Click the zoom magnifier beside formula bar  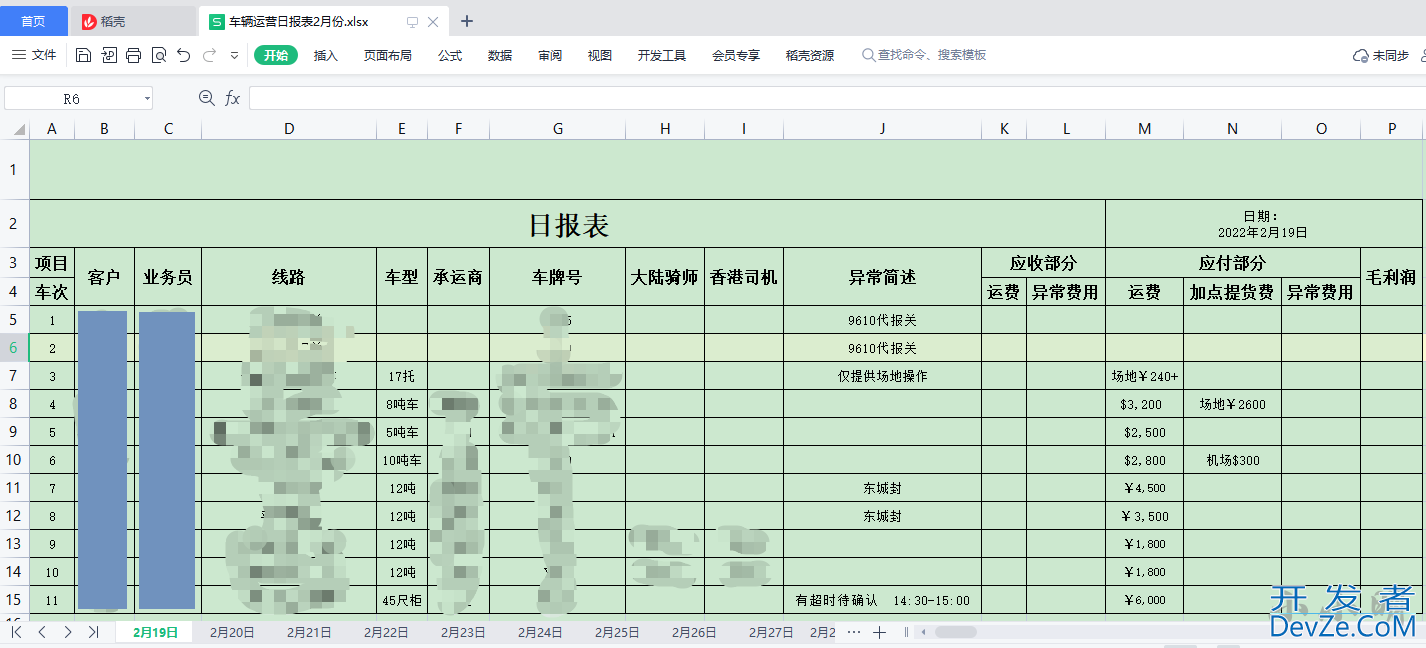coord(207,98)
